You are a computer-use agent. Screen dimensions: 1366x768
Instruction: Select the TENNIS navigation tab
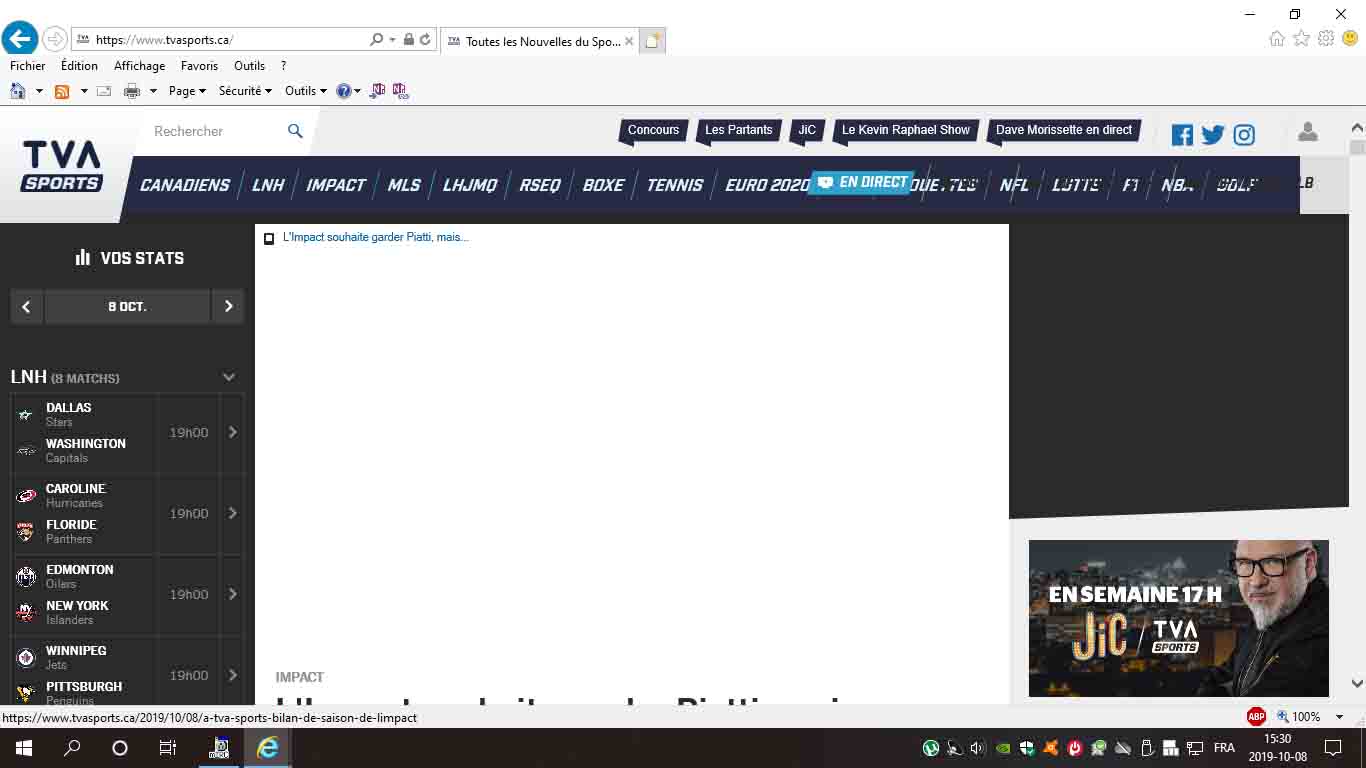pyautogui.click(x=675, y=185)
